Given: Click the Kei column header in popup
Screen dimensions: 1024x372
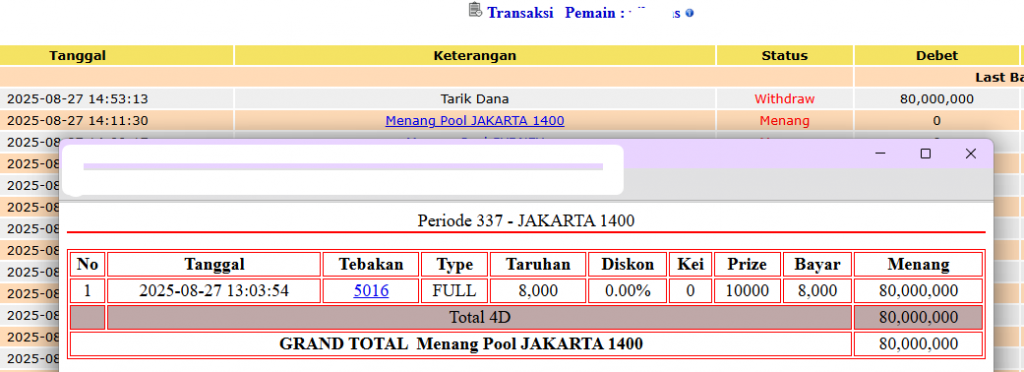Looking at the screenshot, I should tap(690, 264).
